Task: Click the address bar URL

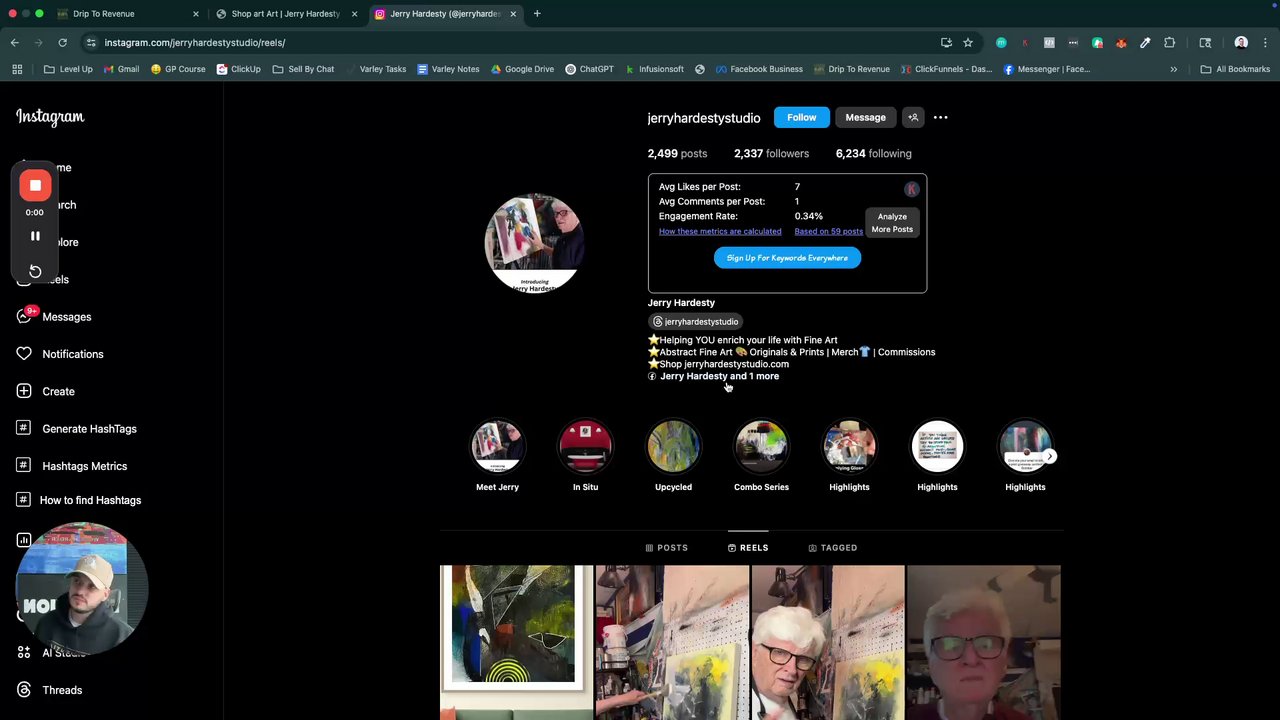Action: [x=195, y=43]
